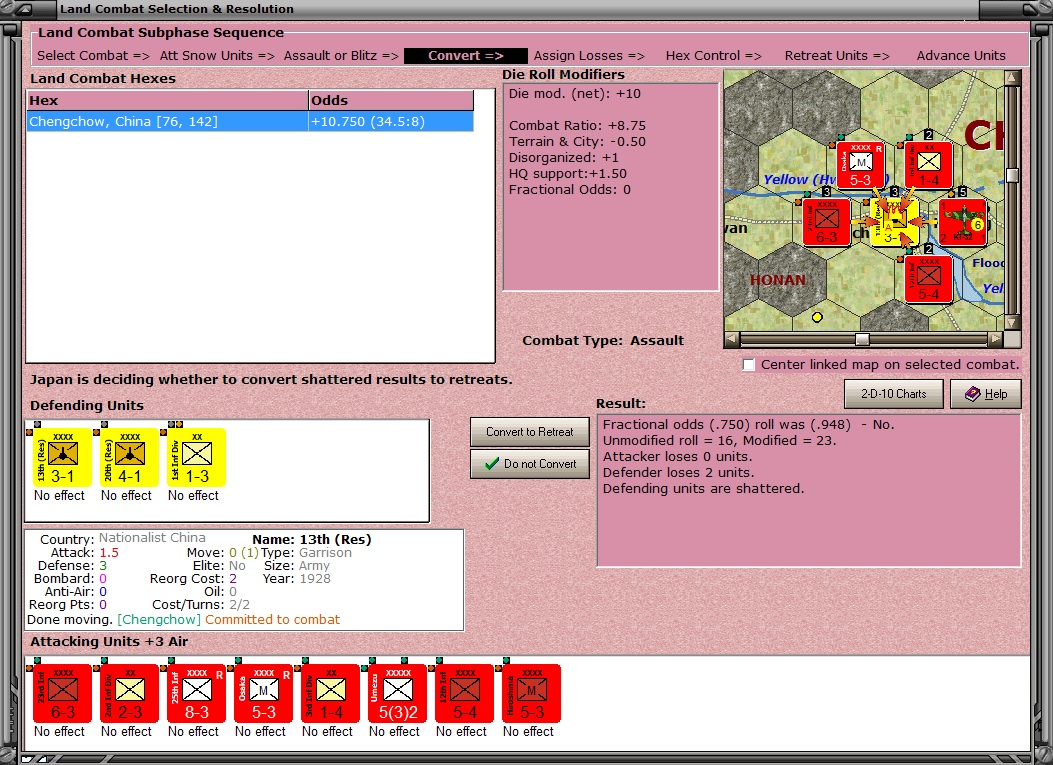Click the Help book icon
Screen dimensions: 1053x765
coord(972,394)
